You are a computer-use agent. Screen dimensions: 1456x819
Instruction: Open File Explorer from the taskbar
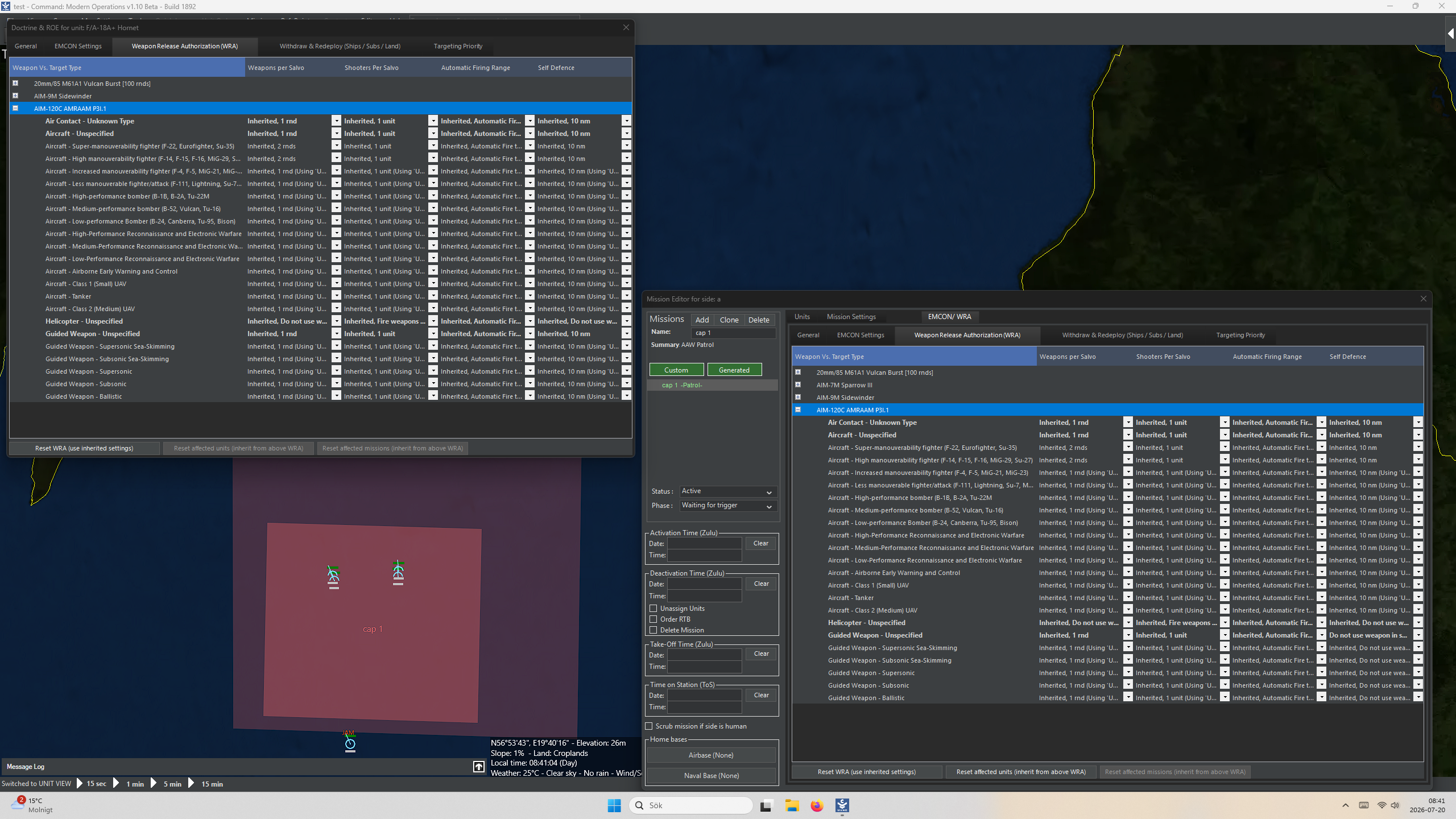coord(792,805)
